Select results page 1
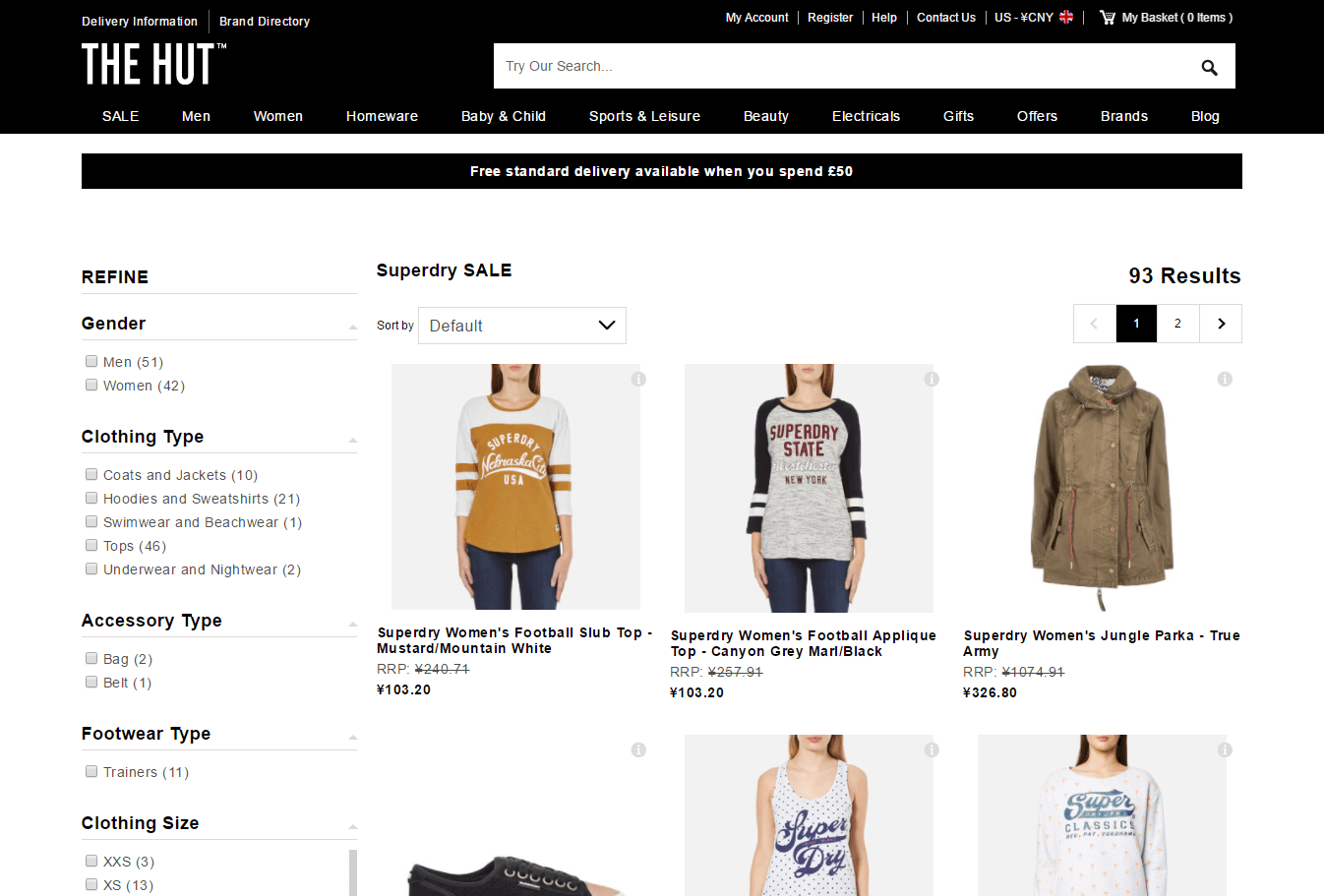 [1136, 324]
